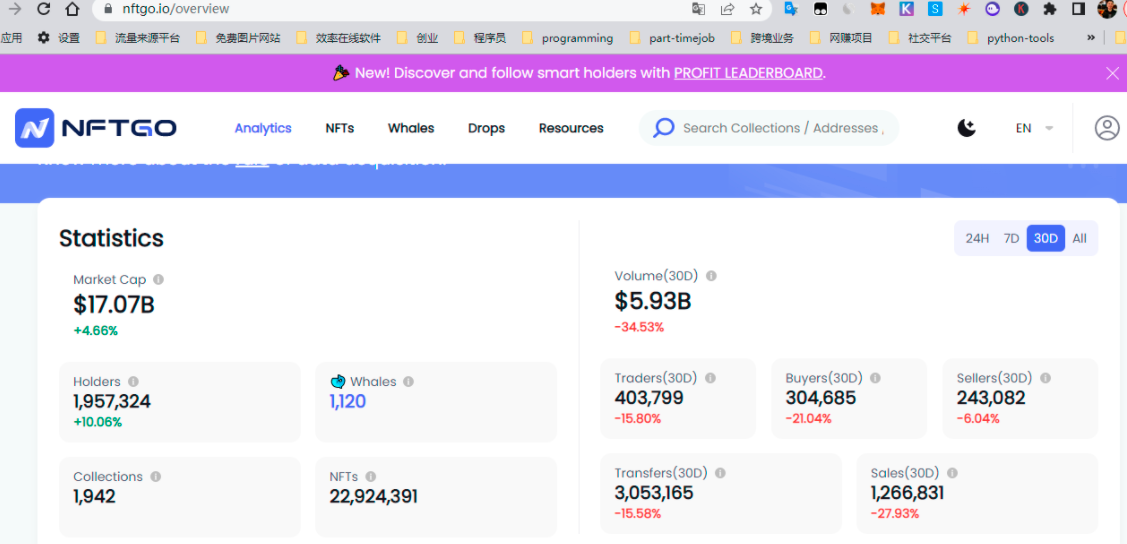This screenshot has height=544, width=1127.
Task: Switch statistics to the 7D range
Action: tap(1011, 238)
